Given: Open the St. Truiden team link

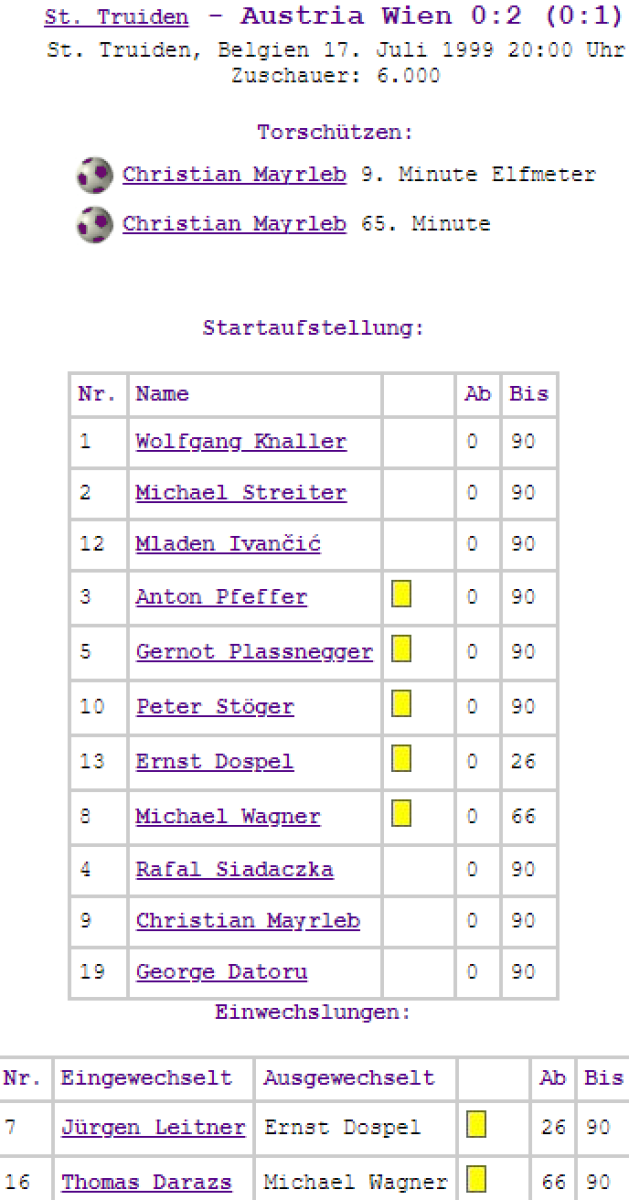Looking at the screenshot, I should click(x=116, y=18).
